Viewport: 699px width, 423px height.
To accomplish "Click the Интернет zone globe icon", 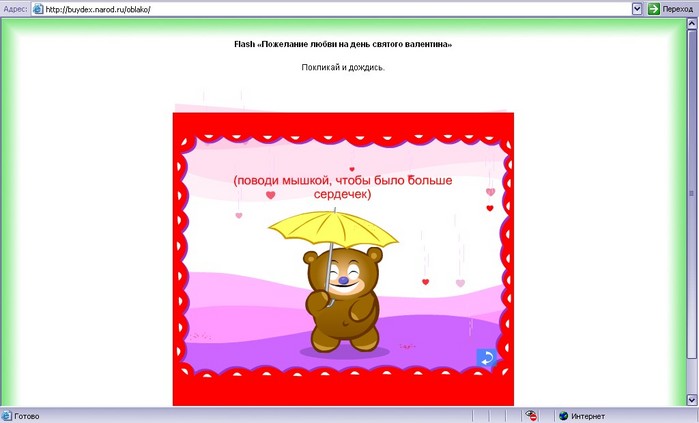I will 563,416.
